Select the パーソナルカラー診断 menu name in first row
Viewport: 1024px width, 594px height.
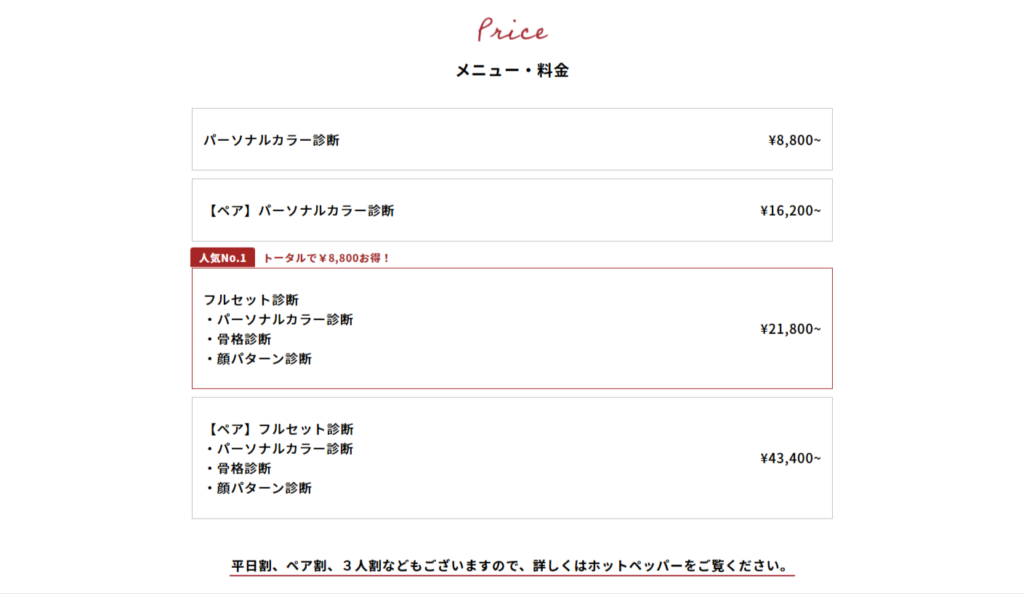click(271, 140)
